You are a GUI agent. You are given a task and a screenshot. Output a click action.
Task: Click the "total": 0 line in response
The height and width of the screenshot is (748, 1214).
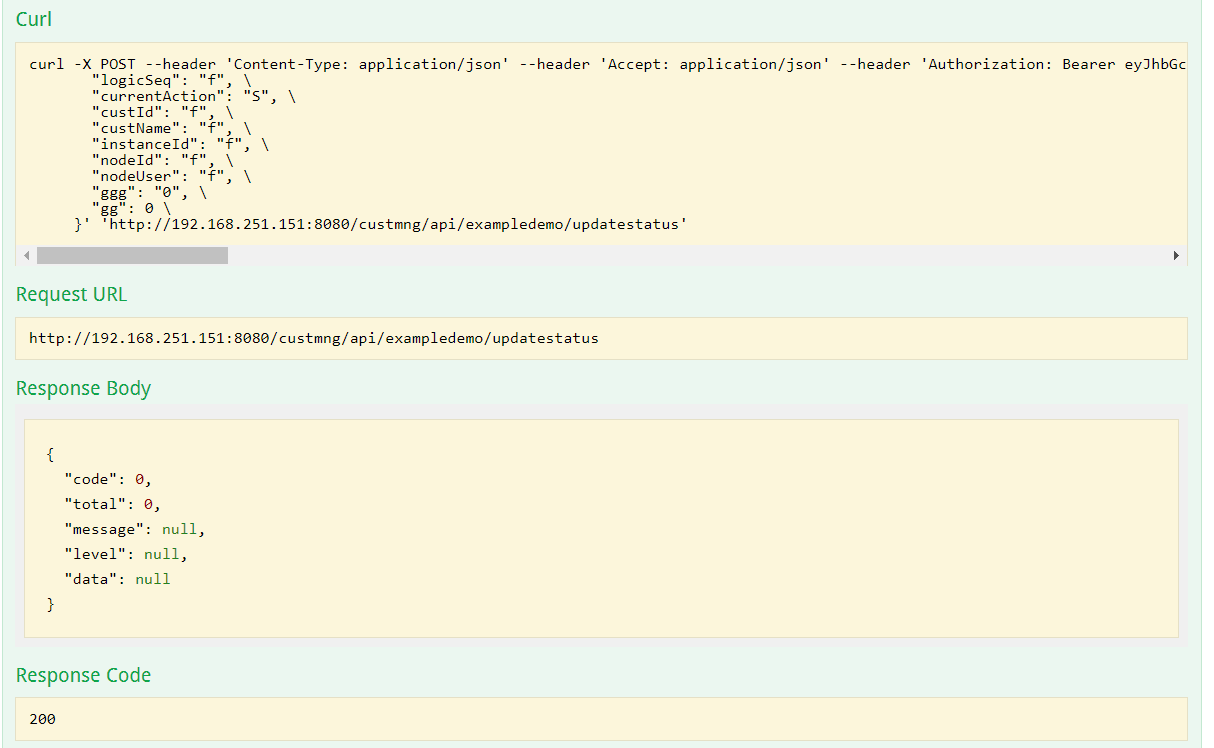pos(112,504)
